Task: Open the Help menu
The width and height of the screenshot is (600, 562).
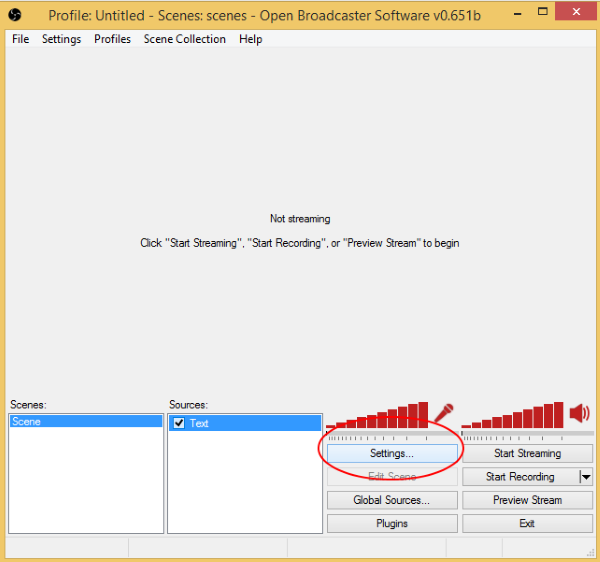Action: coord(250,39)
